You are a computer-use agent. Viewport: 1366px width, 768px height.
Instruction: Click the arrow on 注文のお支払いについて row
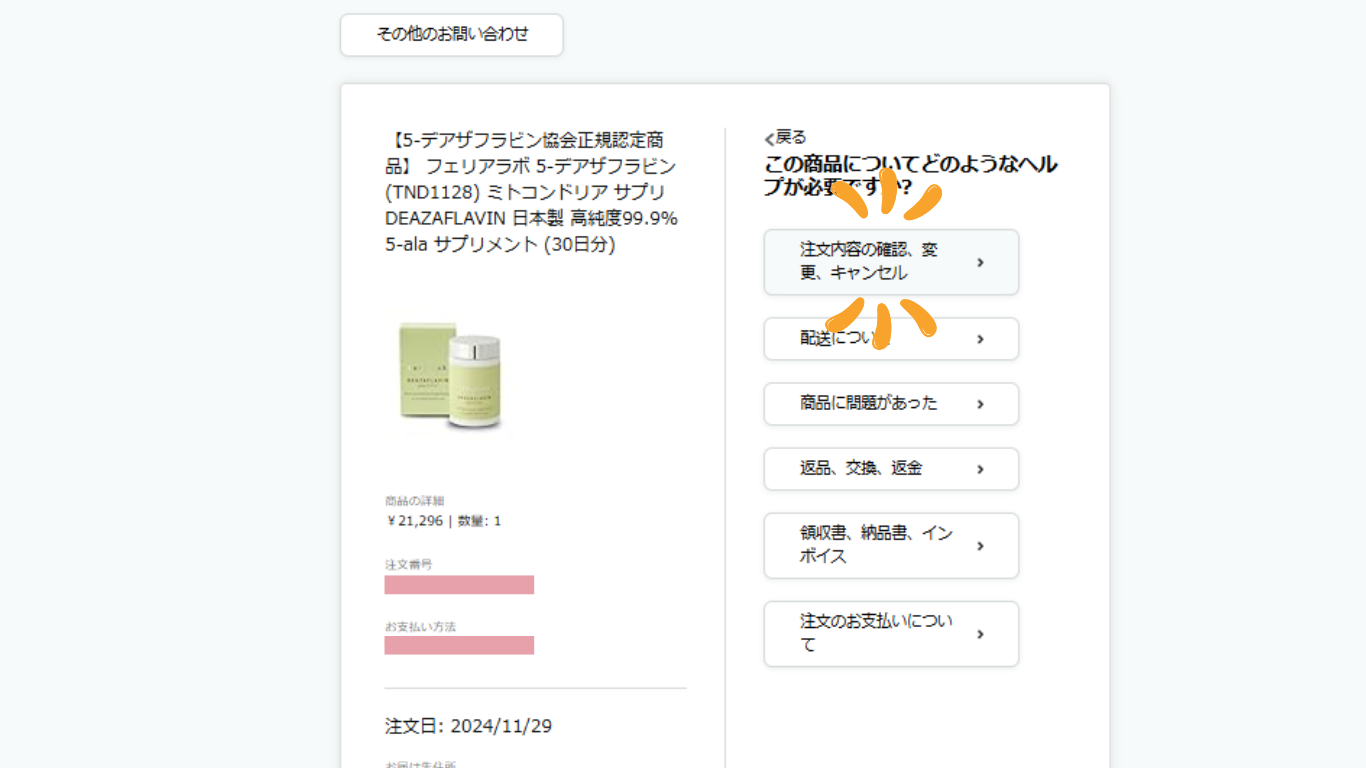[x=980, y=634]
